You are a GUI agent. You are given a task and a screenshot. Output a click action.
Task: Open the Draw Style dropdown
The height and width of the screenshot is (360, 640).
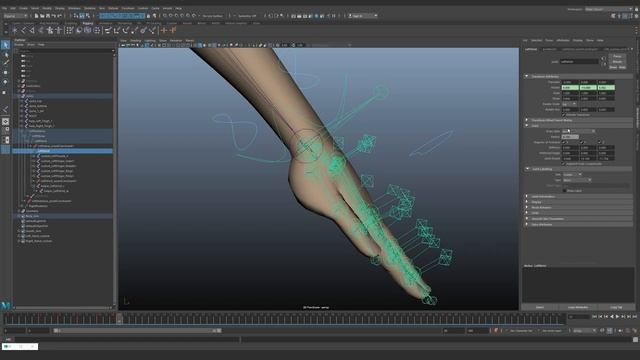[578, 131]
